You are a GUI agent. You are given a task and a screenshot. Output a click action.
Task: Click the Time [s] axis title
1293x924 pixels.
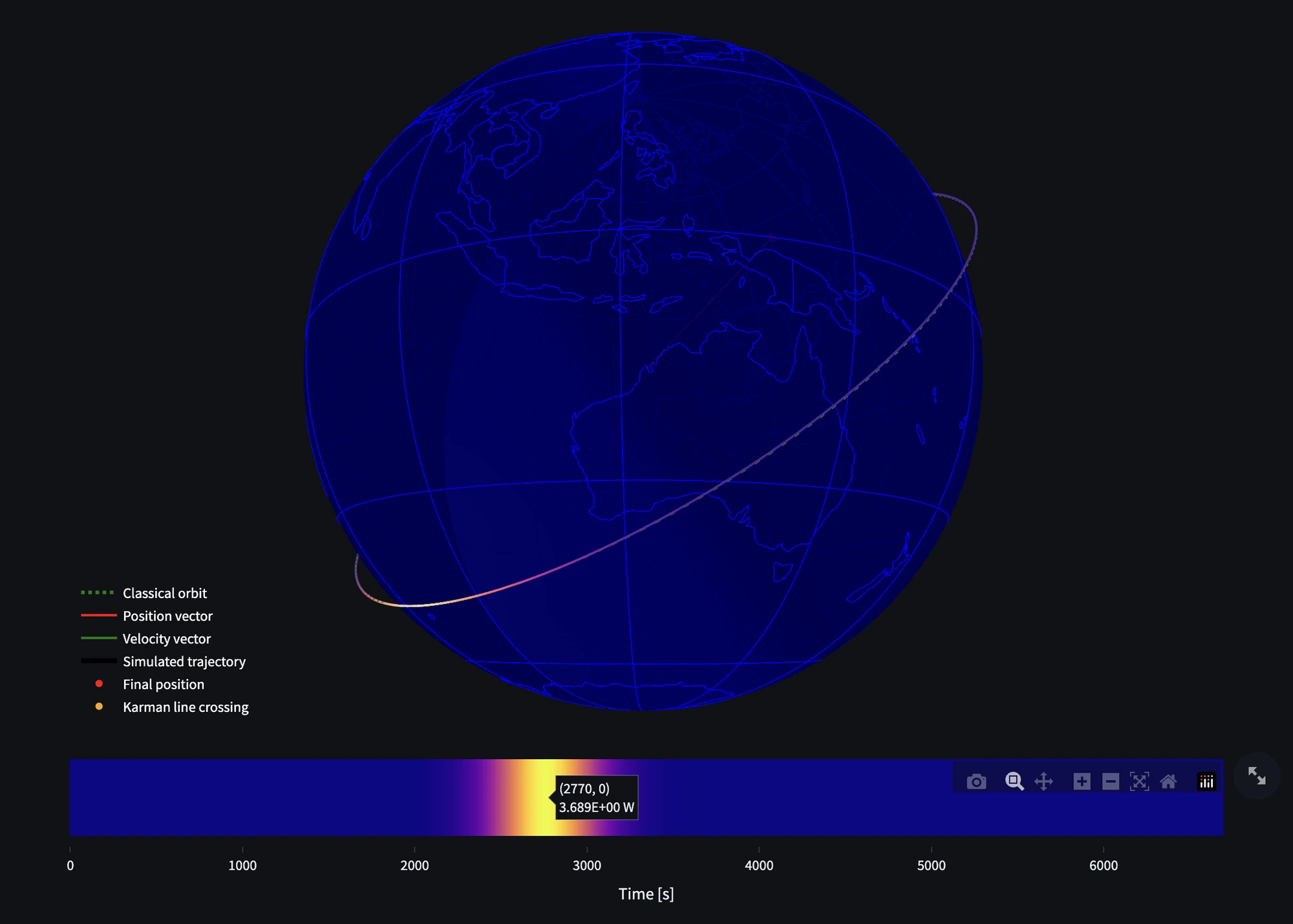(x=646, y=894)
